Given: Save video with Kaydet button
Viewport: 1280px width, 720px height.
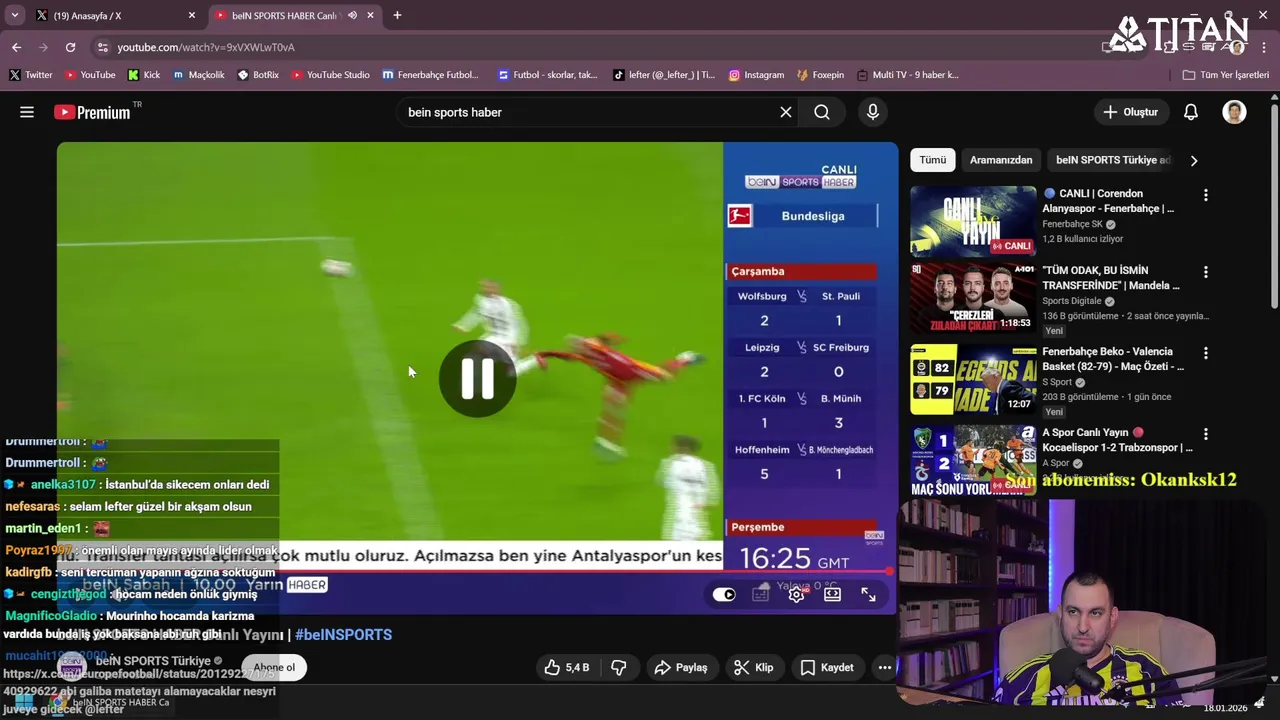Looking at the screenshot, I should pyautogui.click(x=827, y=667).
